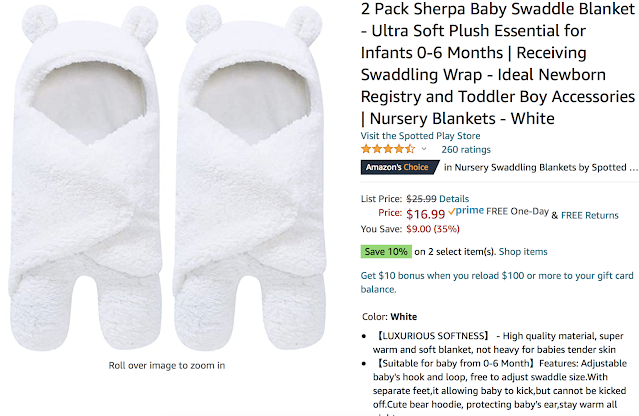Click the Color: White label

[389, 317]
